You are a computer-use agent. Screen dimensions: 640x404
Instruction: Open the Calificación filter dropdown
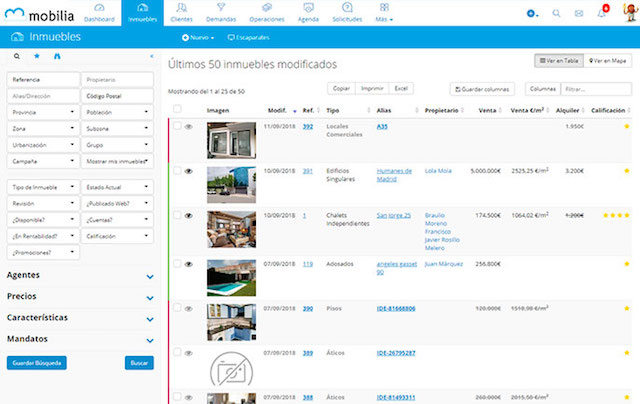coord(118,236)
